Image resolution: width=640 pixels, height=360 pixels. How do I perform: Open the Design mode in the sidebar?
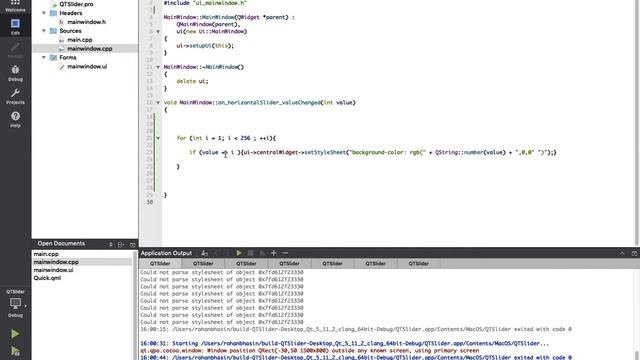coord(15,50)
